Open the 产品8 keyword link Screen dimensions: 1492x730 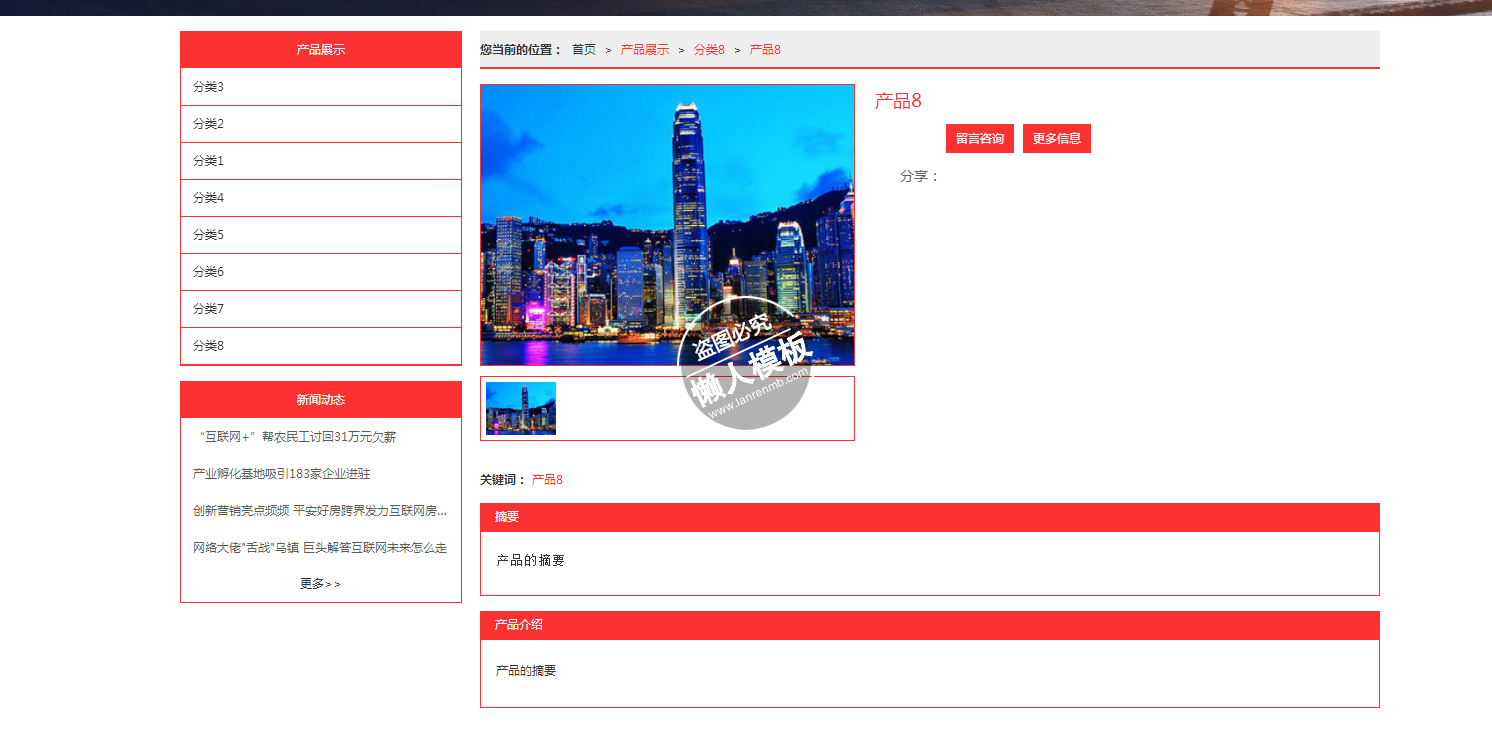[x=547, y=480]
